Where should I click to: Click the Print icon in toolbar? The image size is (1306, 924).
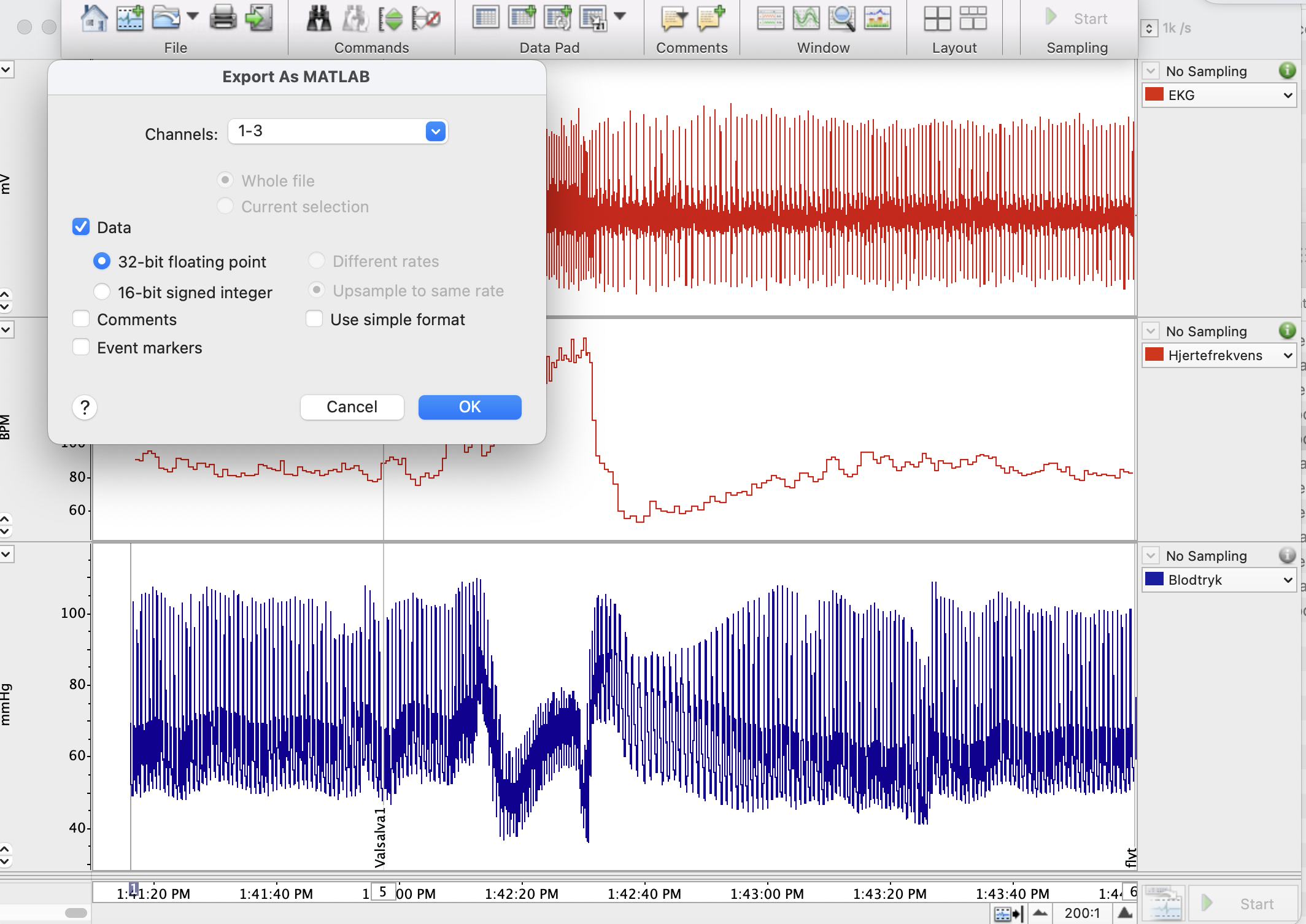click(223, 18)
